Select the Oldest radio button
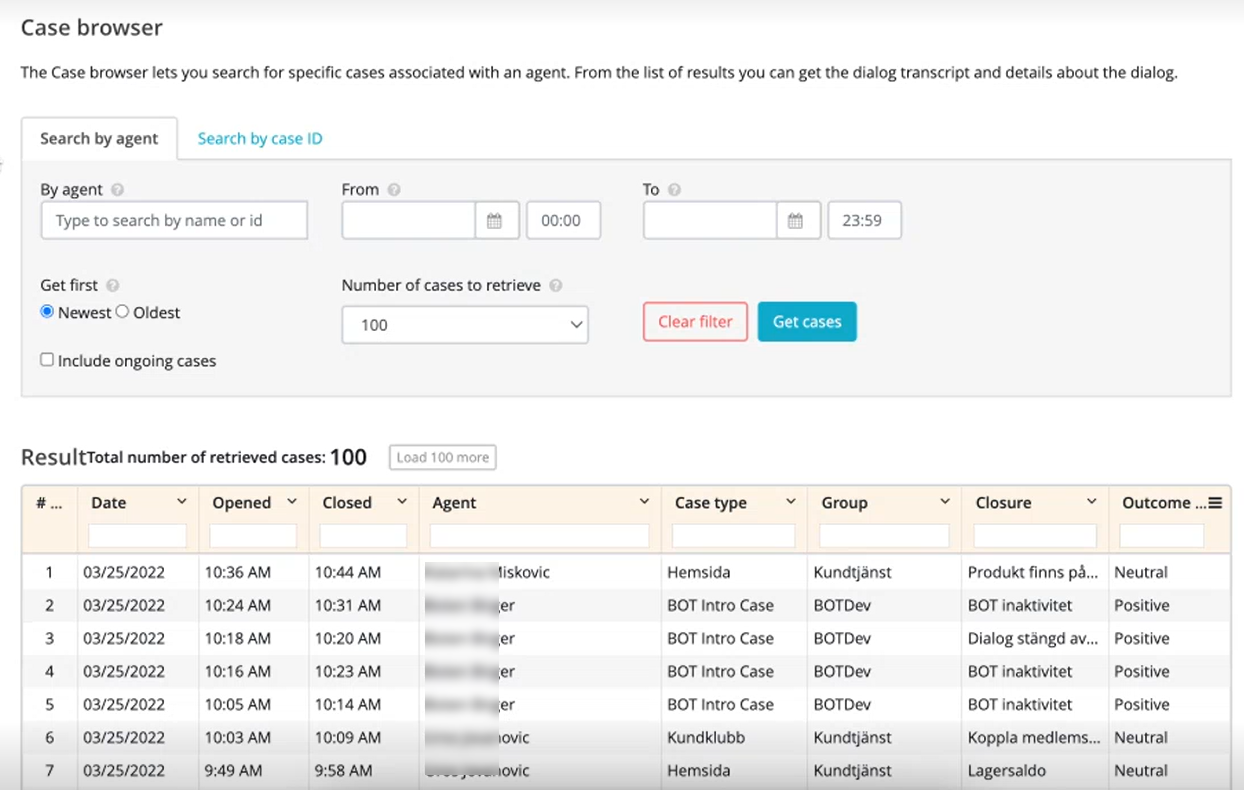This screenshot has width=1244, height=790. (x=122, y=312)
